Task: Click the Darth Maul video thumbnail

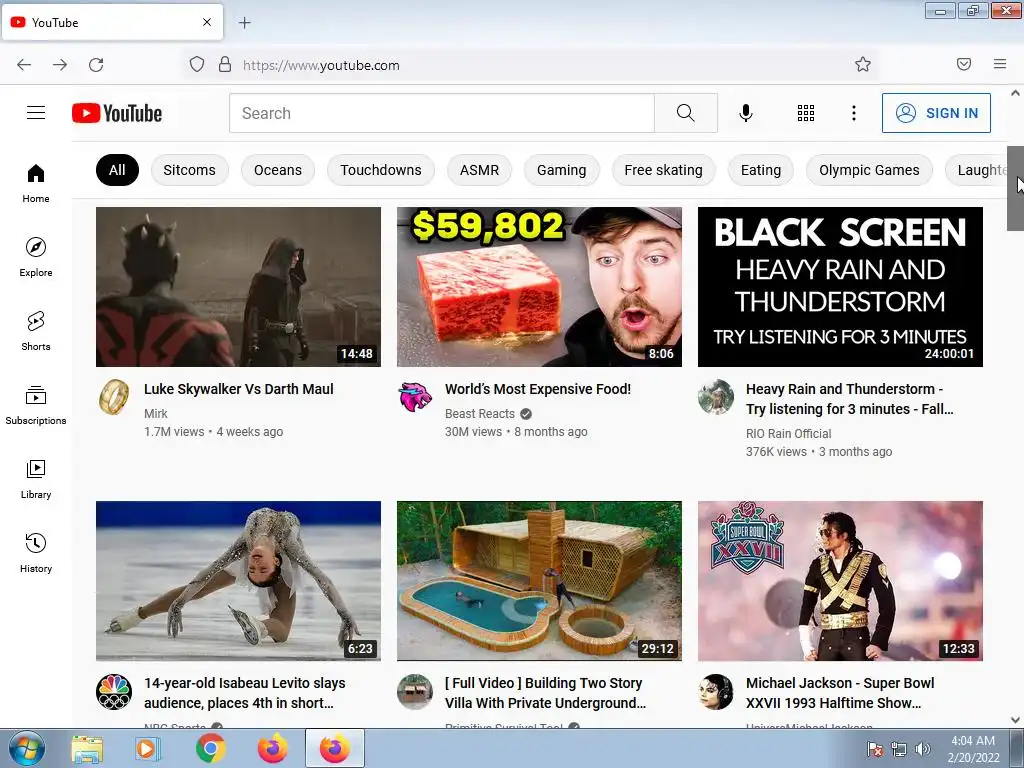Action: click(x=238, y=287)
